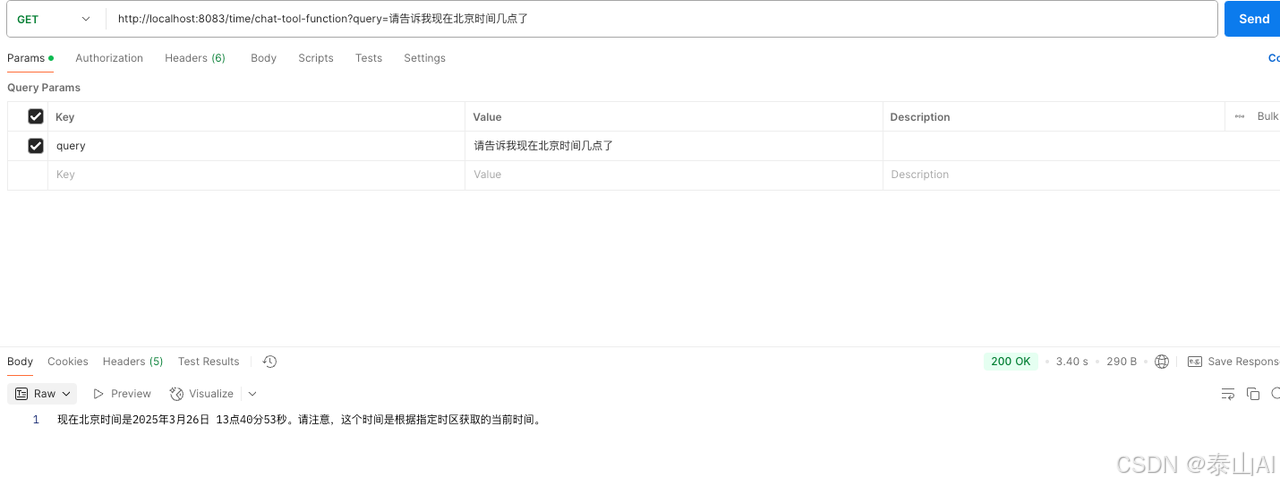
Task: Open the GET method dropdown
Action: click(x=54, y=19)
